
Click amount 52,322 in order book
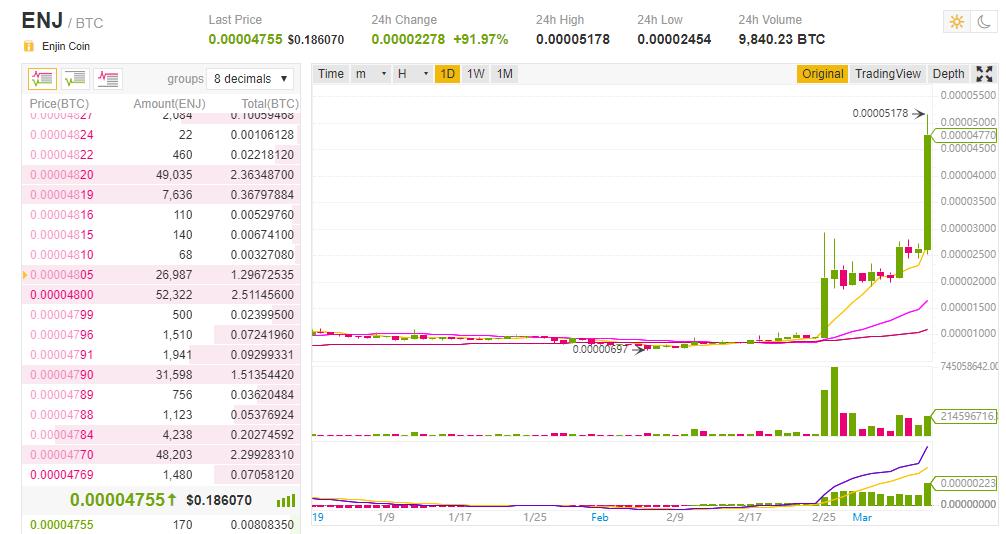174,295
